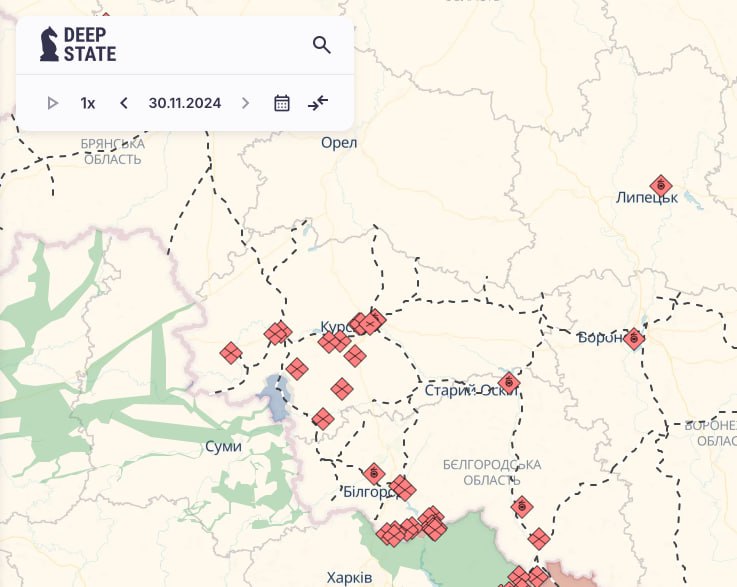The width and height of the screenshot is (737, 587).
Task: Select the westernmost red diamond near Курськ
Action: 231,353
